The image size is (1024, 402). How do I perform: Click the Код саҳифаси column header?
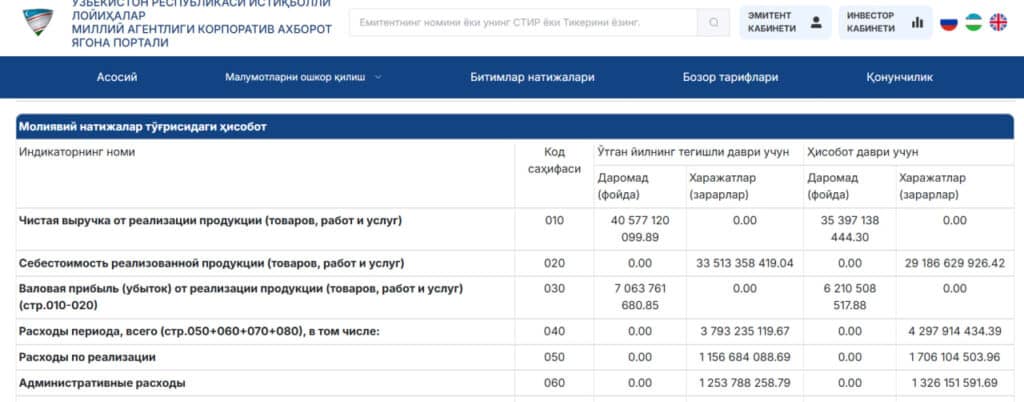coord(554,160)
